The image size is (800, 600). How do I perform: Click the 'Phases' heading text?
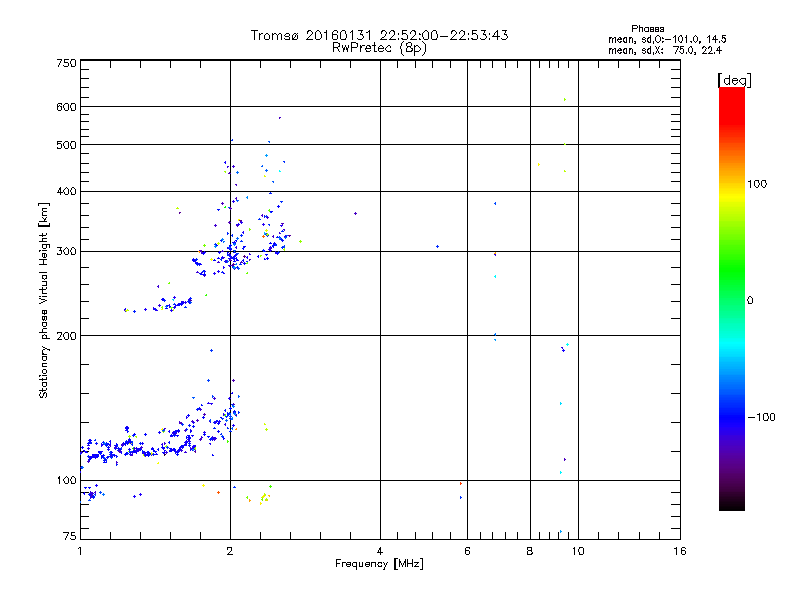coord(647,29)
